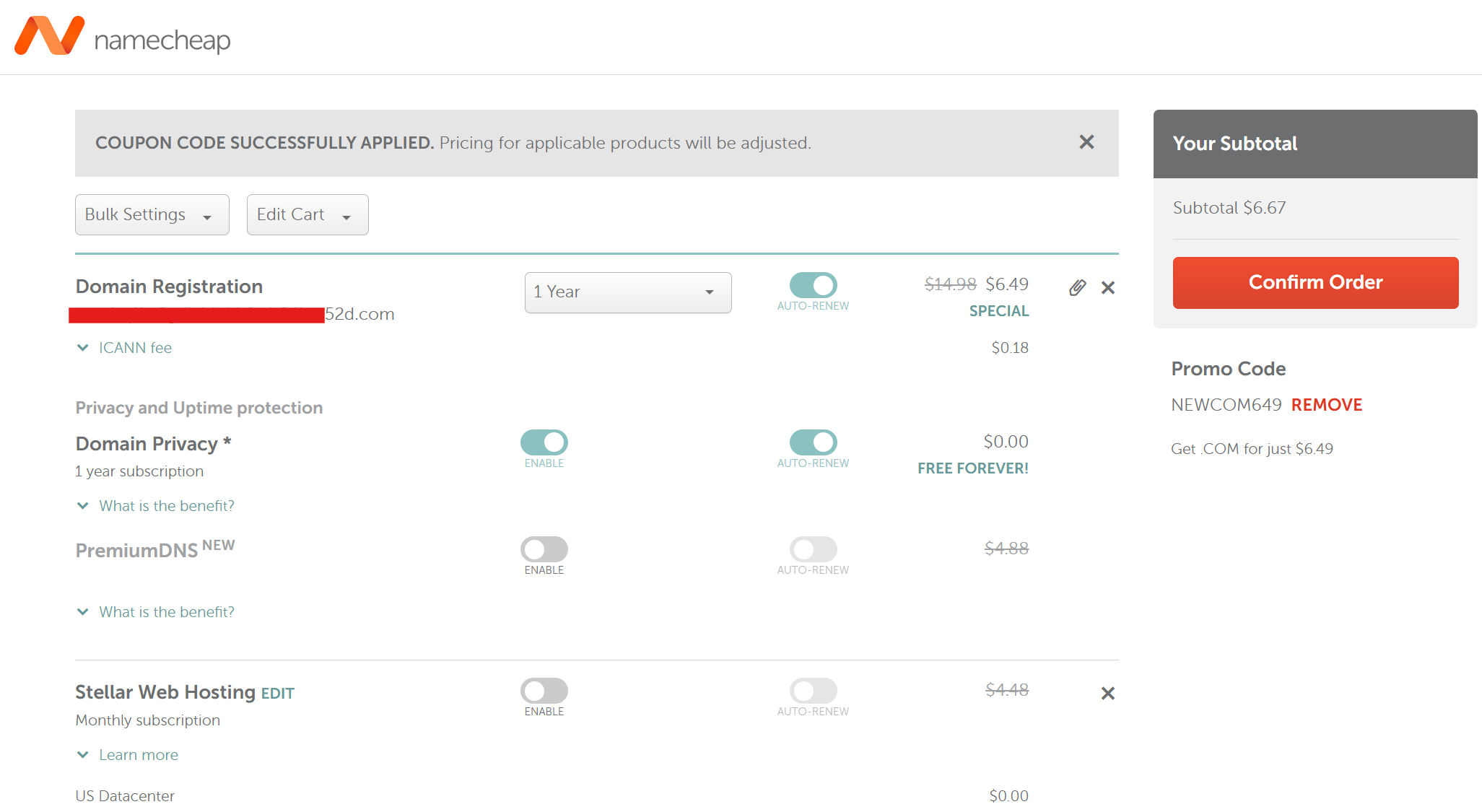This screenshot has width=1482, height=812.
Task: Remove Domain Registration from cart
Action: tap(1108, 288)
